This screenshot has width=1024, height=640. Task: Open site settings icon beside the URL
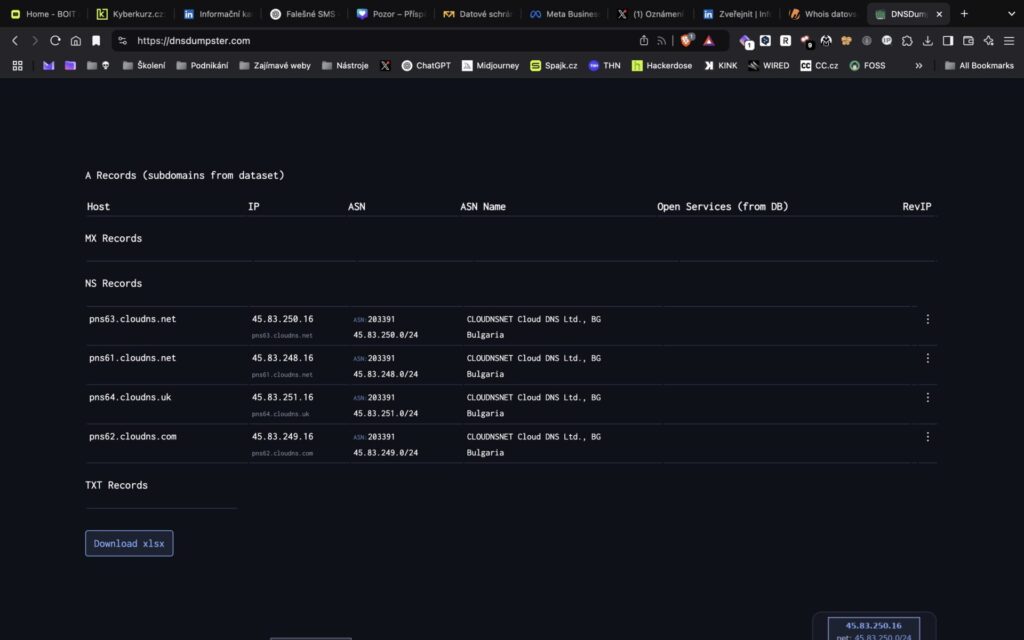click(x=122, y=40)
